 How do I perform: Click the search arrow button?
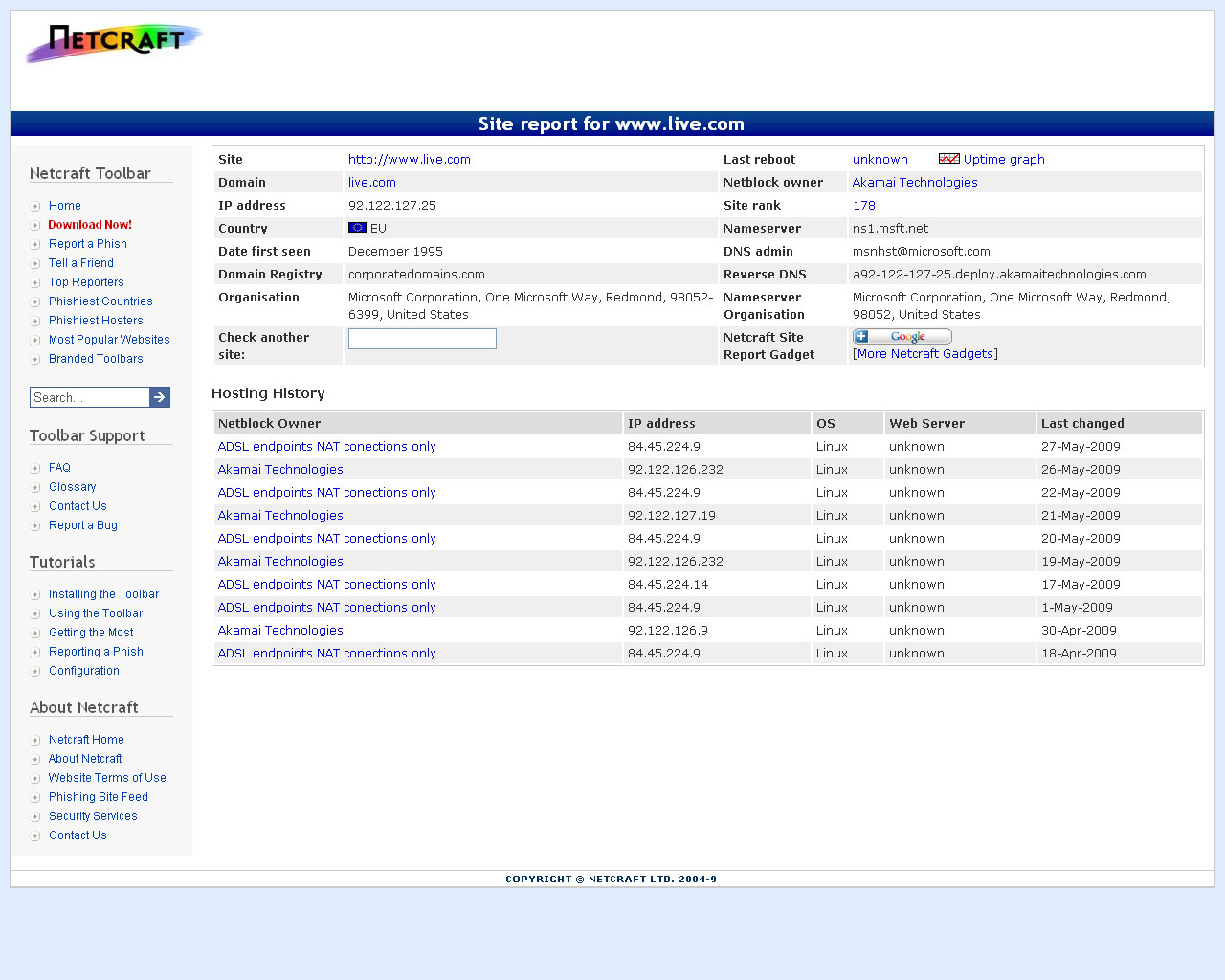[160, 397]
